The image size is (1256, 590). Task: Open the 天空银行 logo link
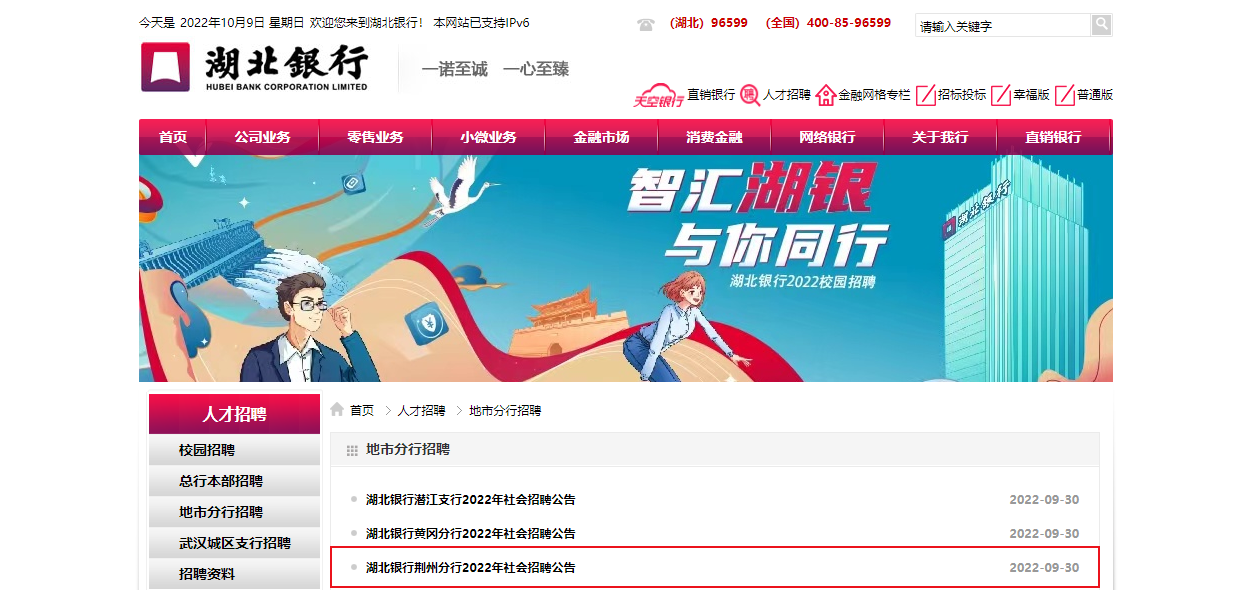pos(659,96)
